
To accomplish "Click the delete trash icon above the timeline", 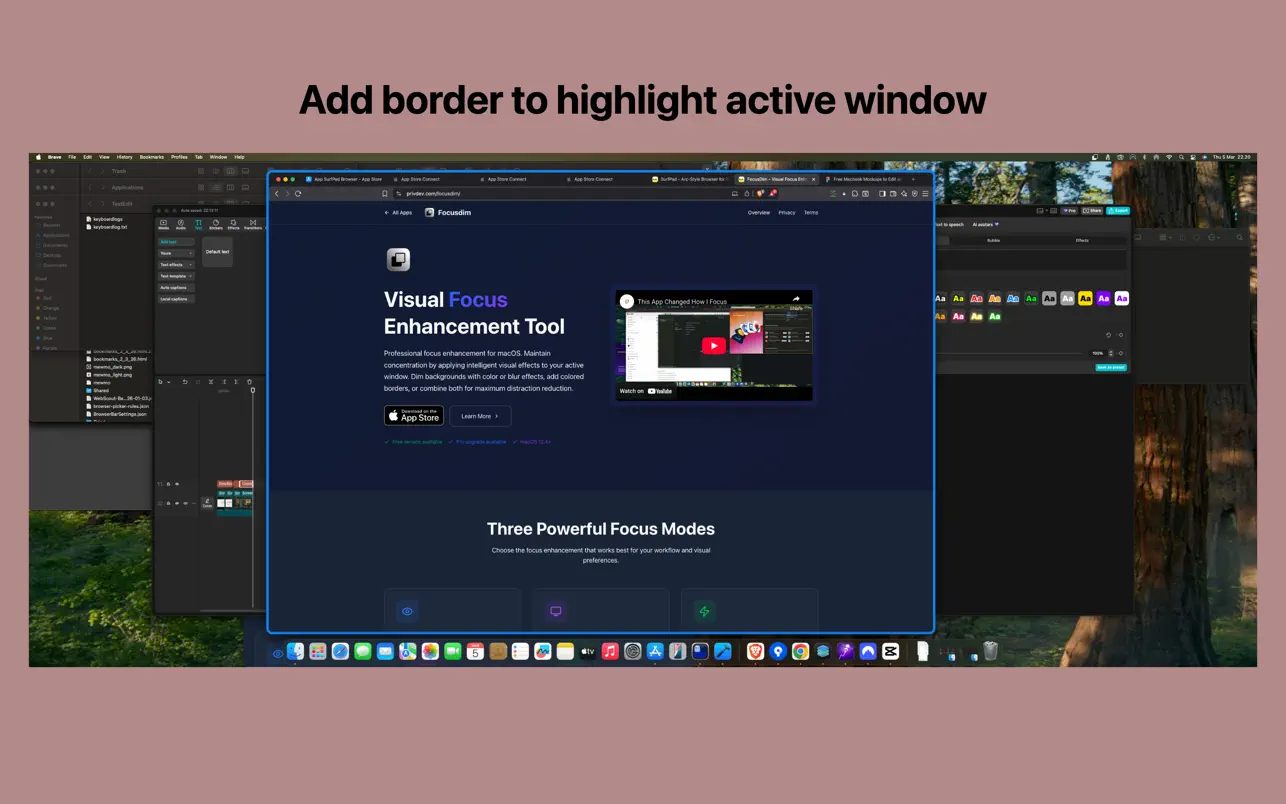I will pyautogui.click(x=250, y=382).
